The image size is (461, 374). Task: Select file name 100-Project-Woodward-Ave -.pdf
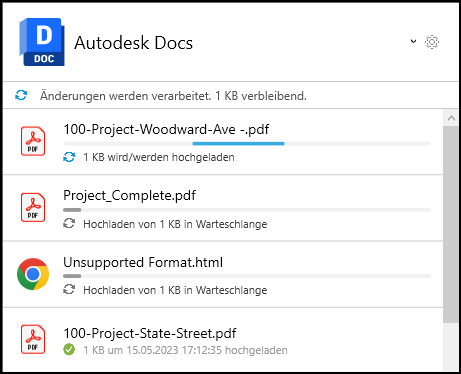click(166, 130)
